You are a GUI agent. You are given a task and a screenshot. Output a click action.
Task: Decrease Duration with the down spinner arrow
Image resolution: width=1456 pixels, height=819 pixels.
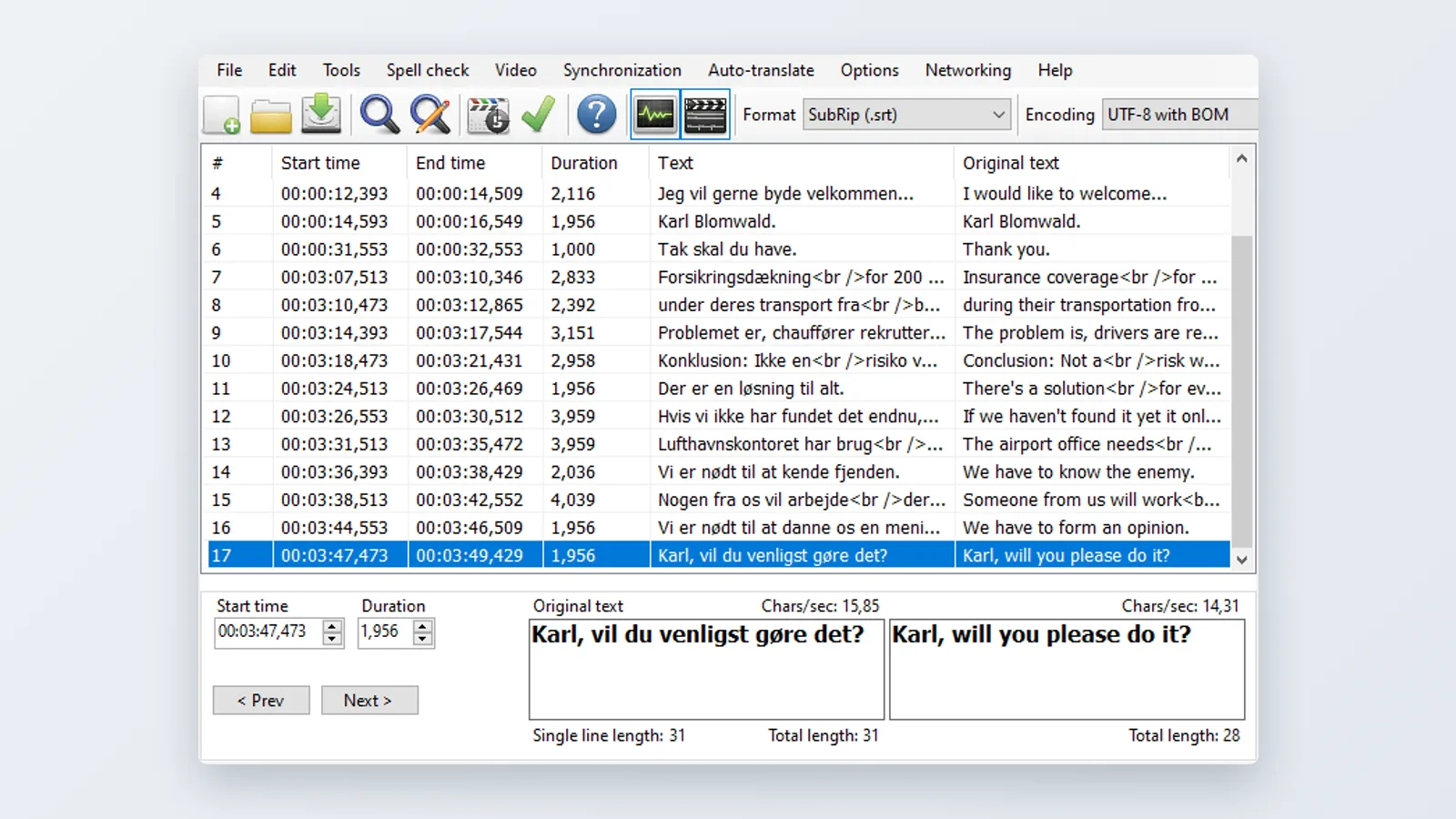point(422,639)
